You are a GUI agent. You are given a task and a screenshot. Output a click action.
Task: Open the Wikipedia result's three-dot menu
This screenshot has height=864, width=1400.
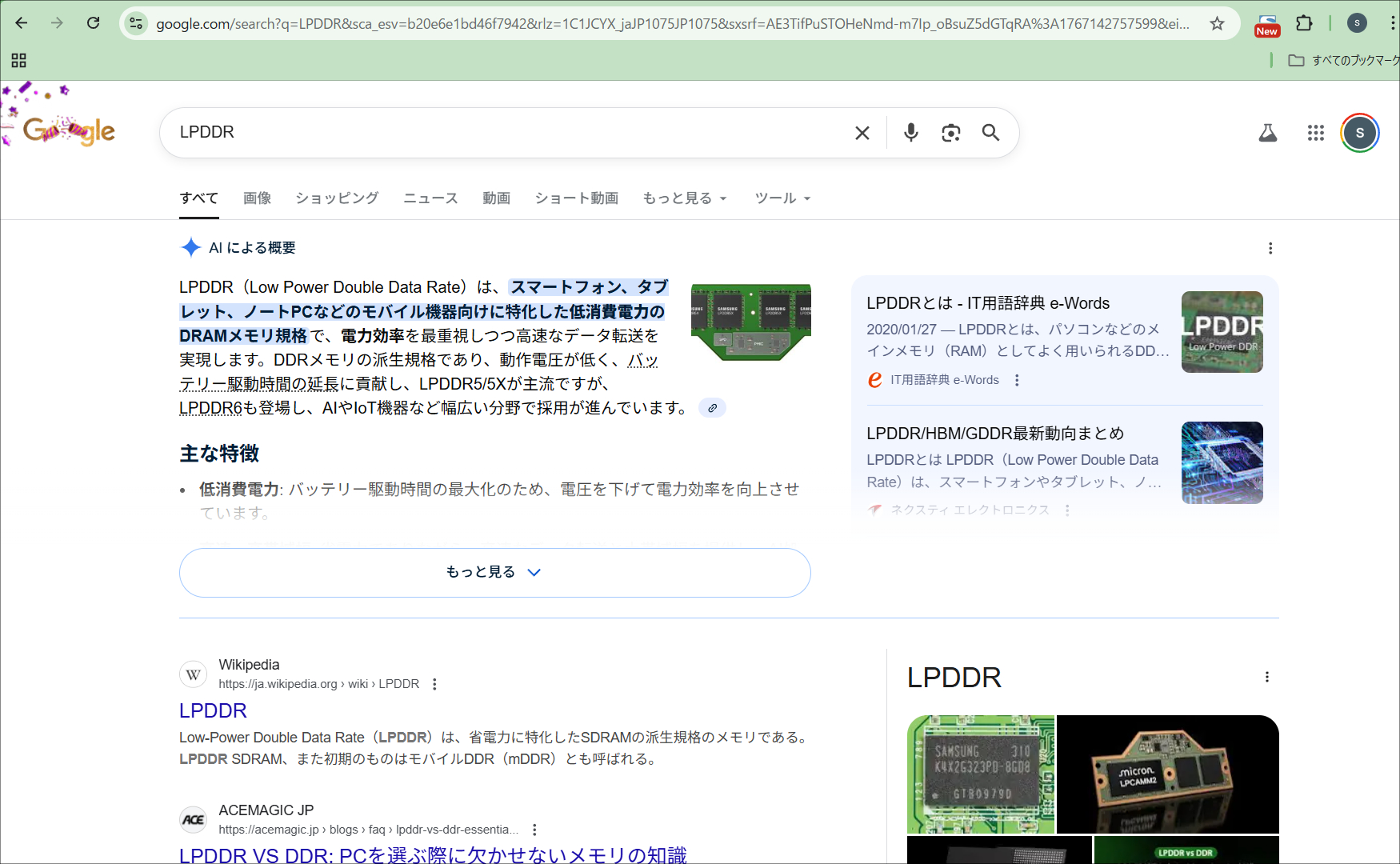(434, 684)
